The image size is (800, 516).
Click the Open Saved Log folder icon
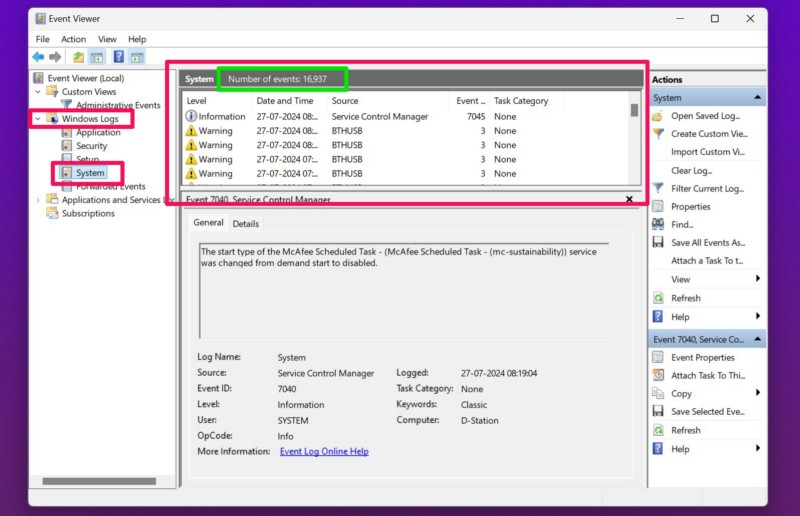[658, 116]
